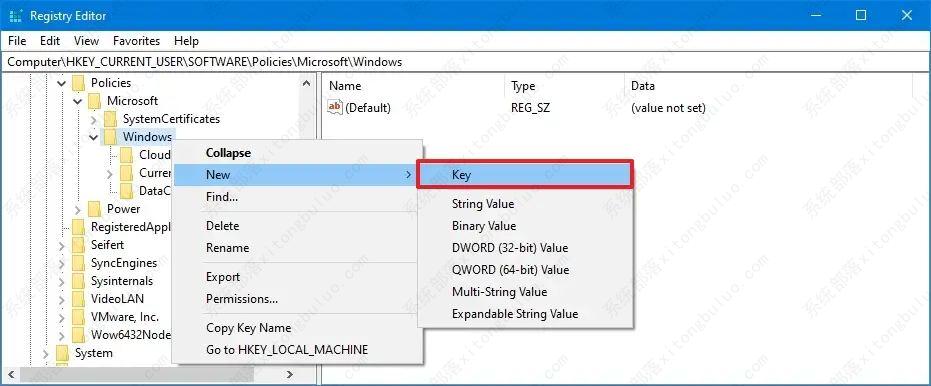Open the View menu
This screenshot has height=386, width=931.
(x=87, y=41)
